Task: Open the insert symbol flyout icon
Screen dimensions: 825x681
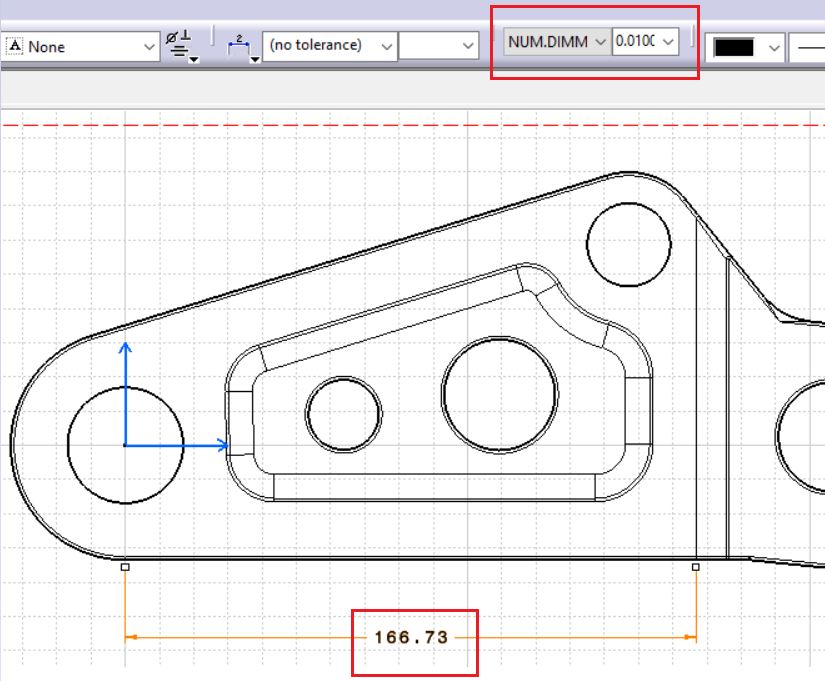Action: pyautogui.click(x=182, y=46)
